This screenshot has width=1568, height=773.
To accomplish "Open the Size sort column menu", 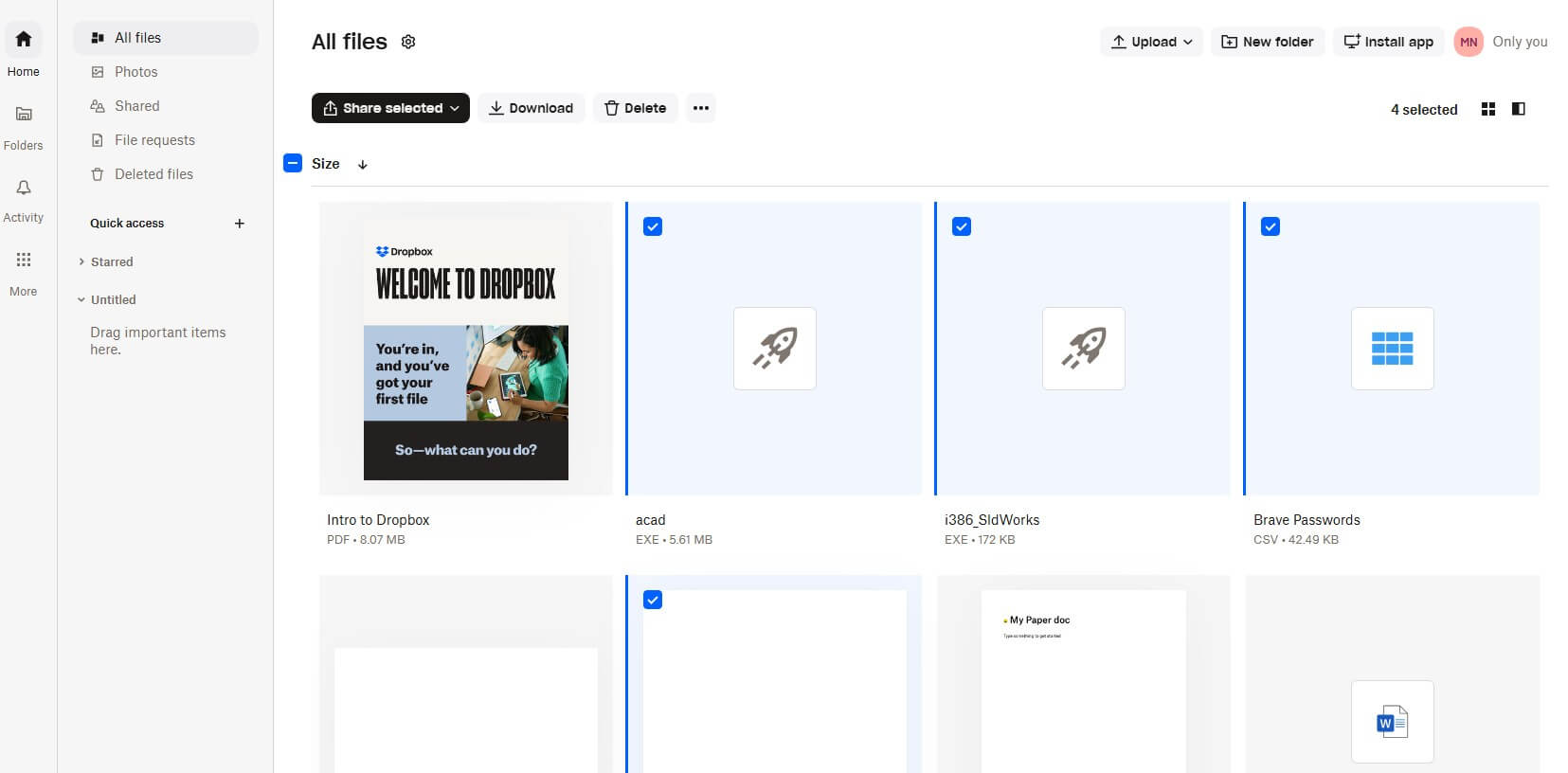I will coord(325,164).
